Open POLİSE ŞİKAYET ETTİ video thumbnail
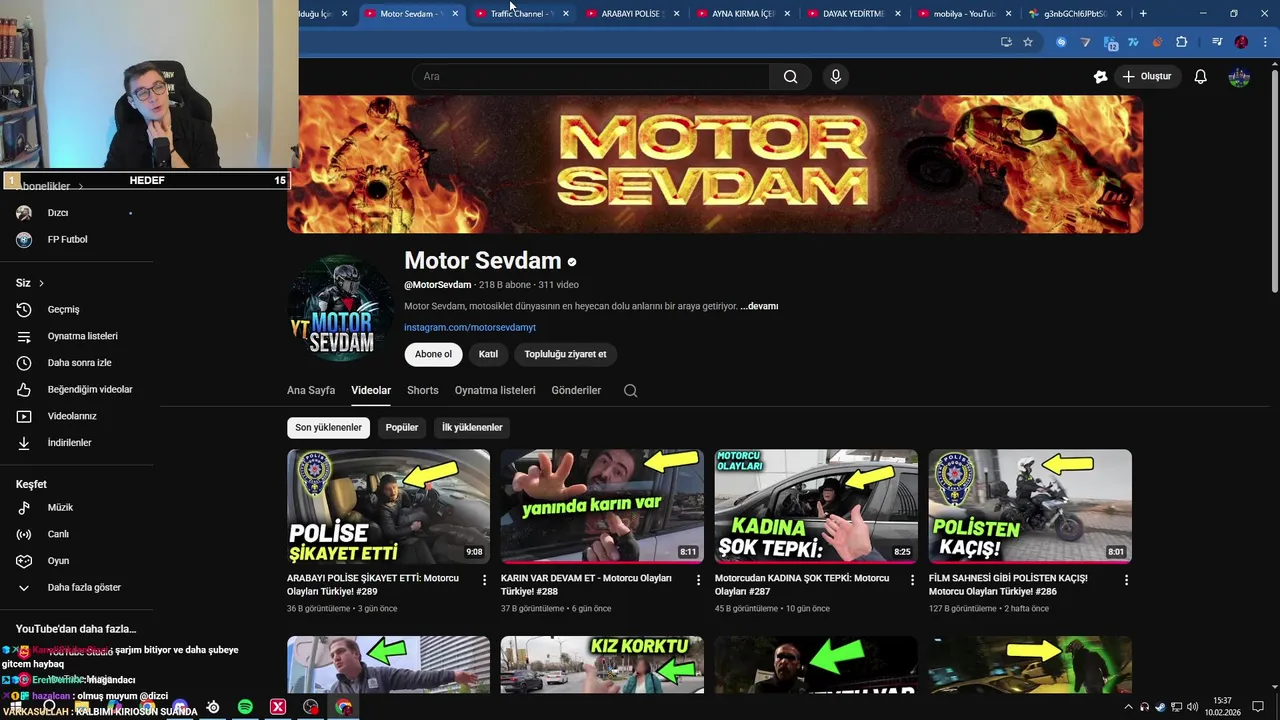 pyautogui.click(x=388, y=506)
